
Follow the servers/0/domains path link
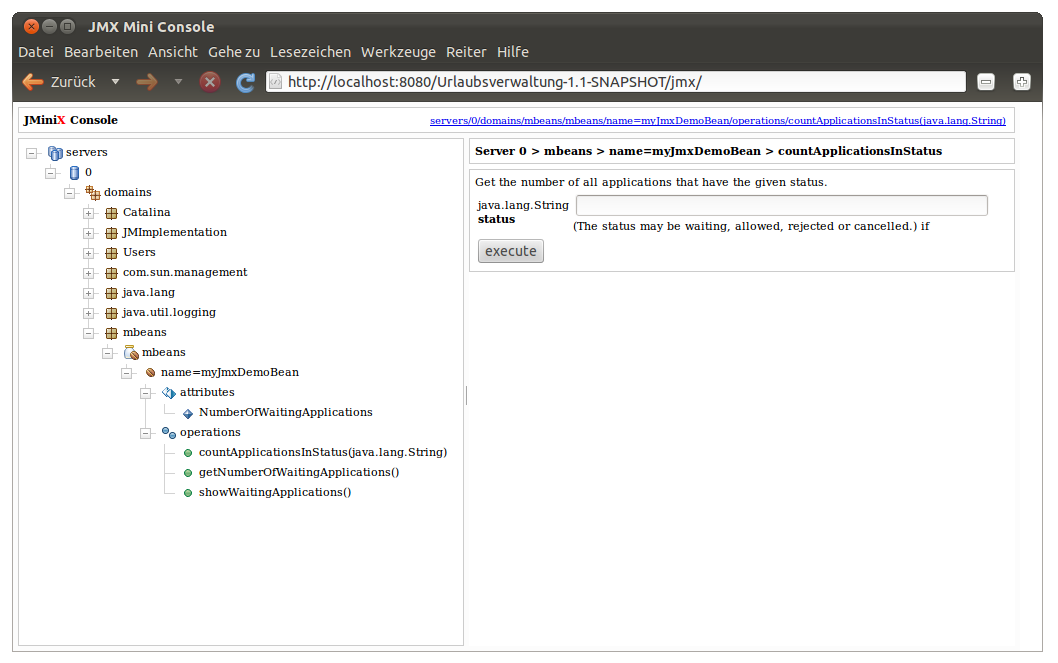click(x=717, y=121)
